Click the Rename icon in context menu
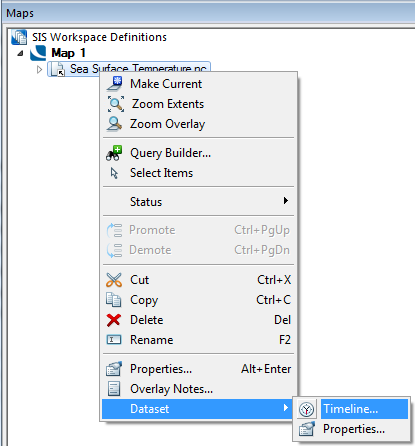Image resolution: width=415 pixels, height=446 pixels. coord(114,340)
